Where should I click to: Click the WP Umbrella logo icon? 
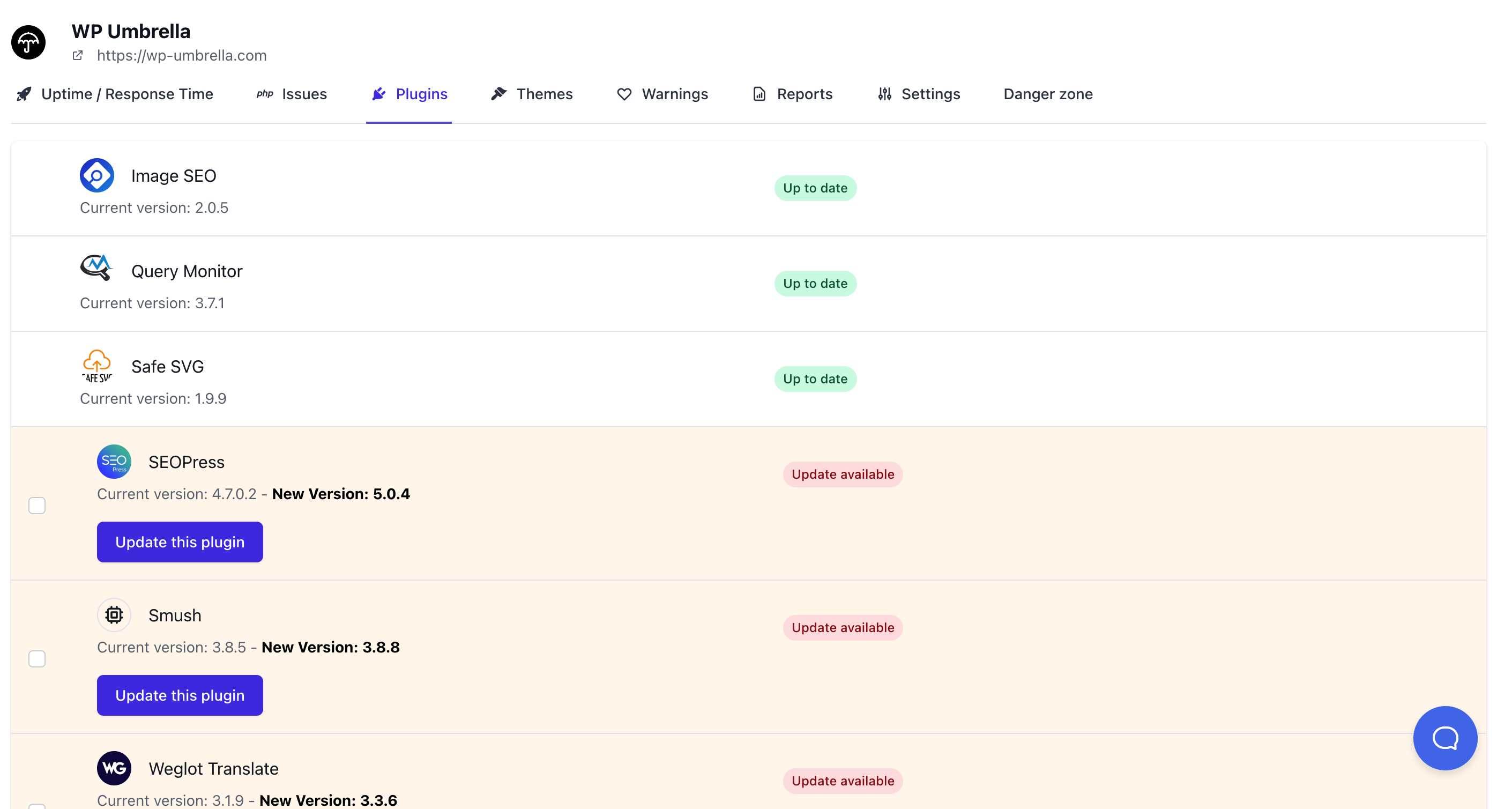click(28, 42)
